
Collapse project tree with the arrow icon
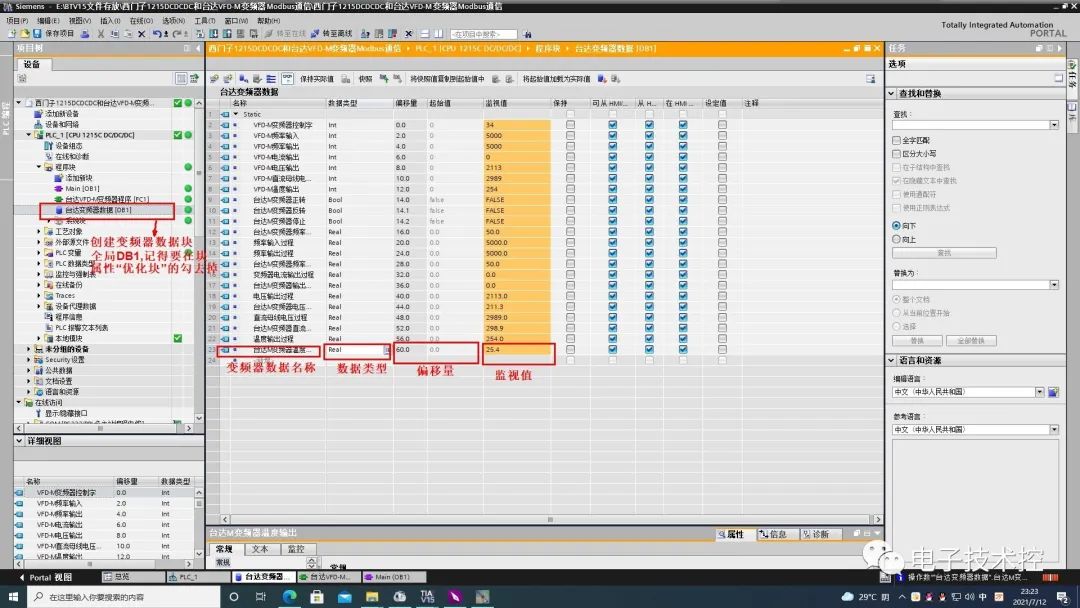click(198, 48)
